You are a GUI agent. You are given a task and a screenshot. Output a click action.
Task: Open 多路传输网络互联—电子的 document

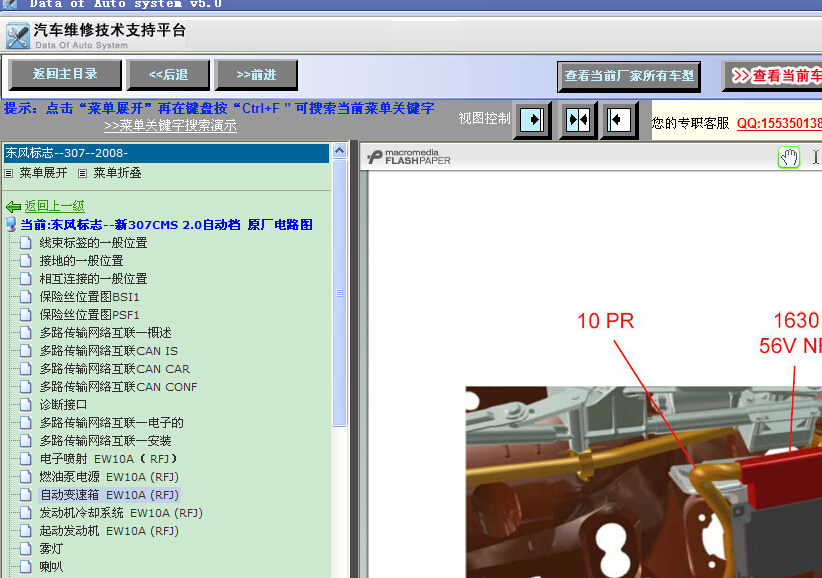point(111,423)
